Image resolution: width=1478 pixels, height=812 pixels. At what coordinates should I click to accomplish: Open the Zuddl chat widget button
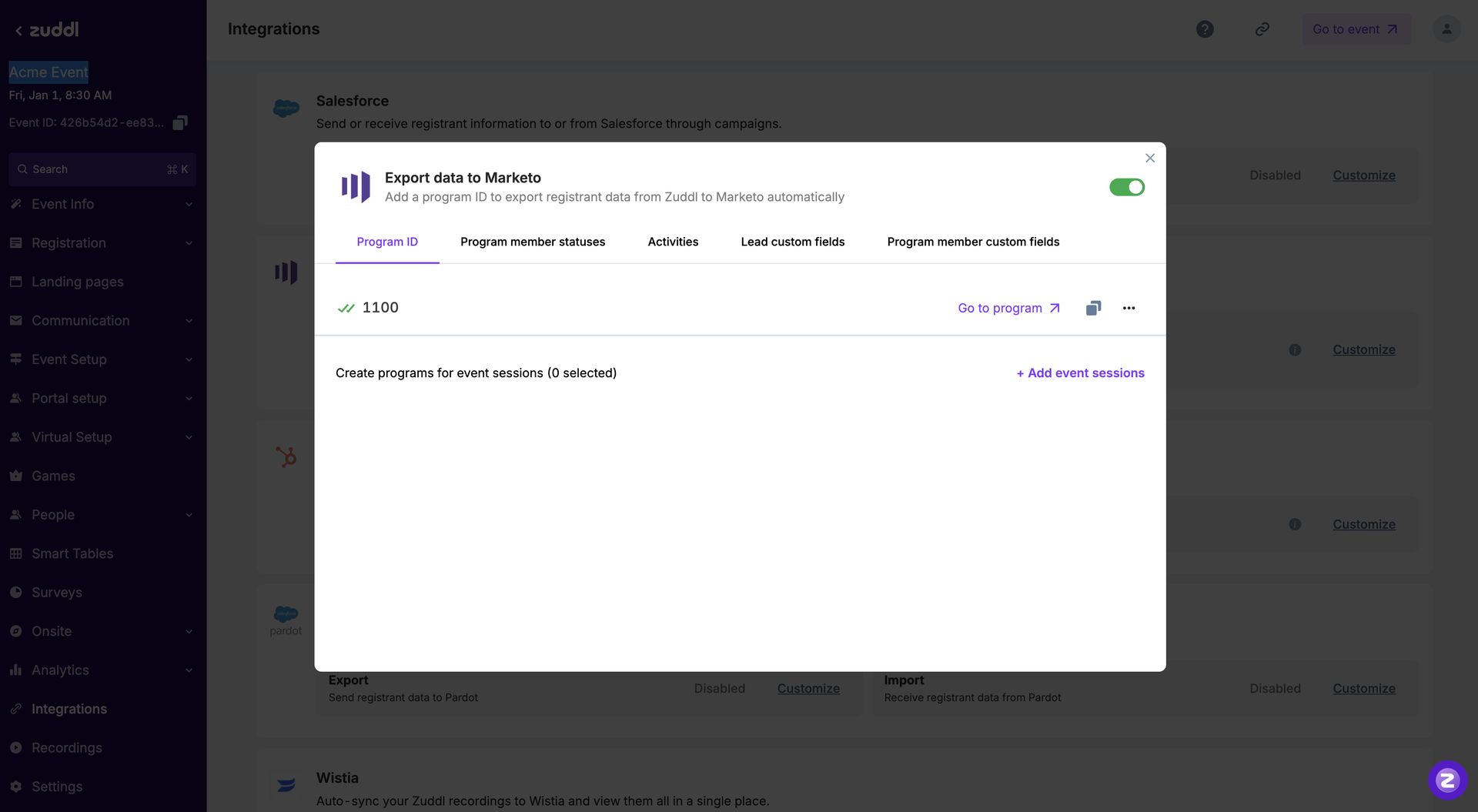[1447, 780]
